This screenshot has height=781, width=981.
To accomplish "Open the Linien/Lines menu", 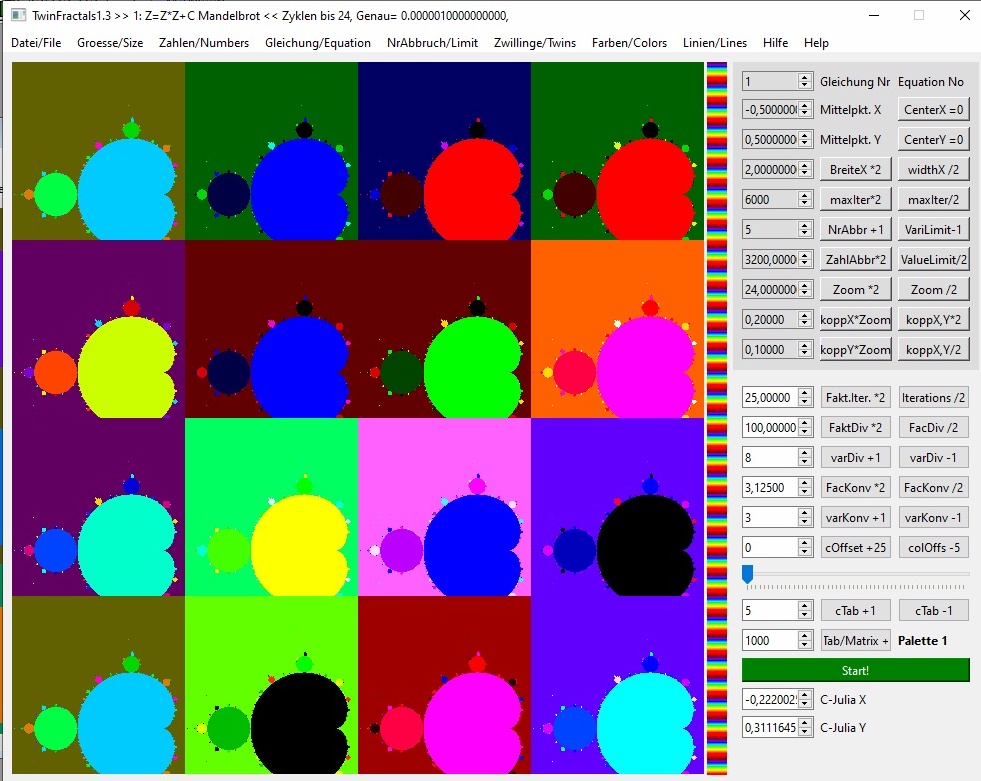I will coord(715,43).
